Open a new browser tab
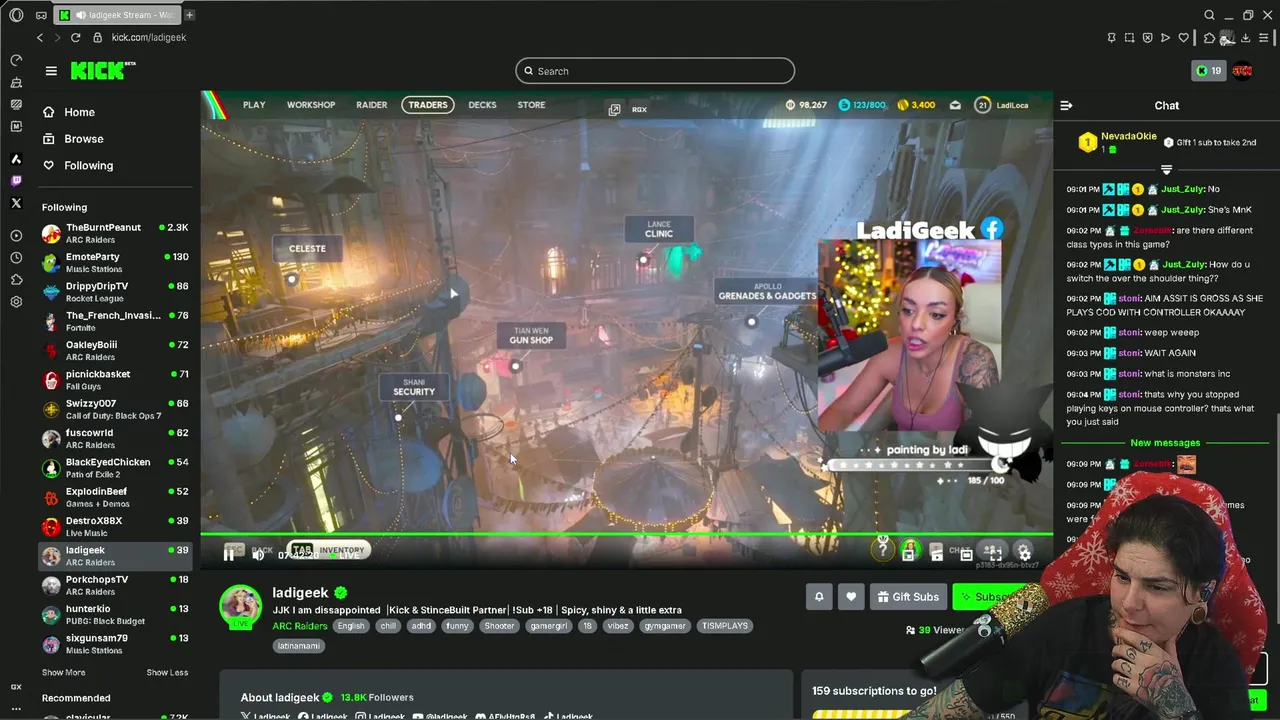Screen dimensions: 1280x720 [x=189, y=15]
